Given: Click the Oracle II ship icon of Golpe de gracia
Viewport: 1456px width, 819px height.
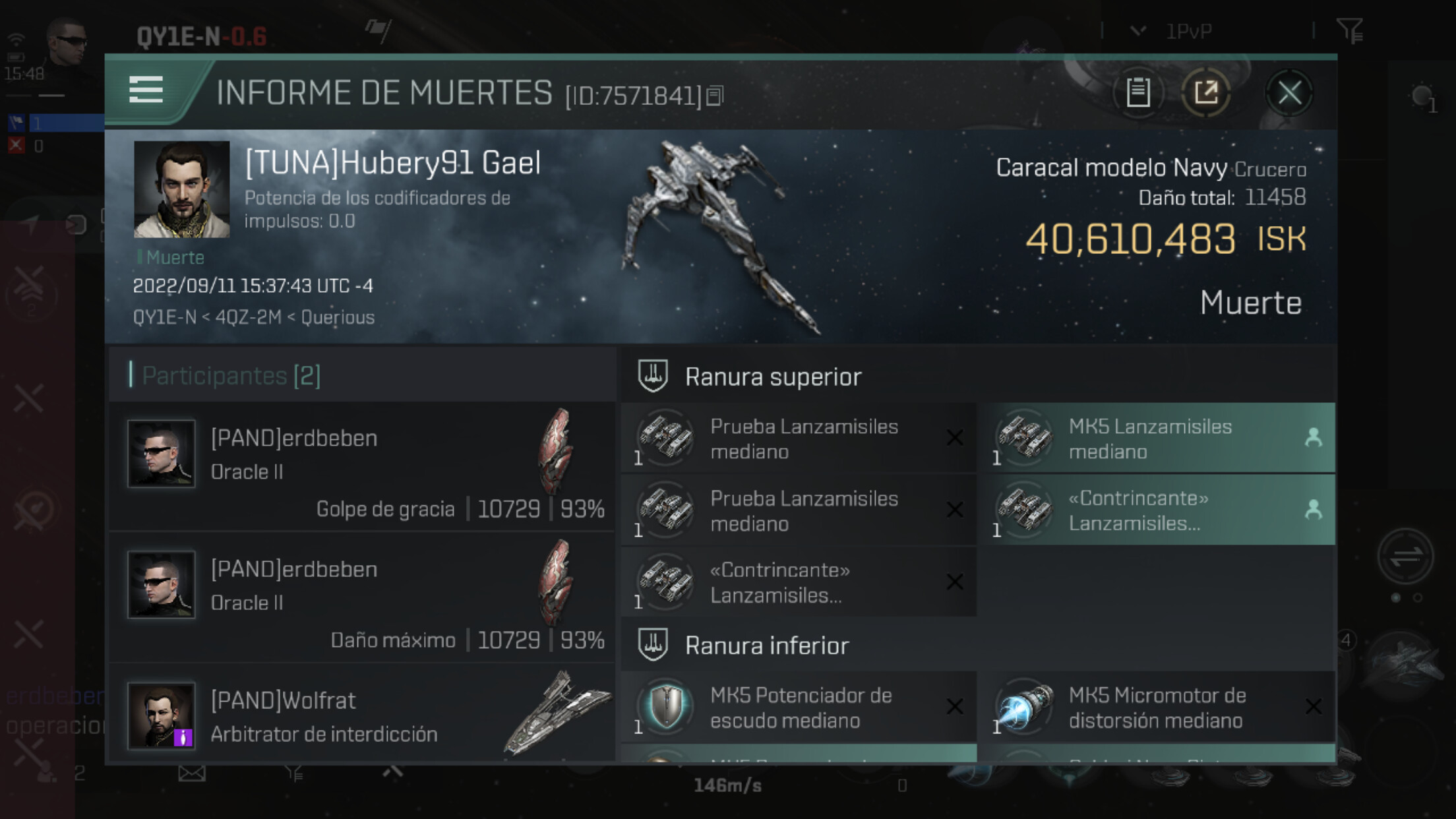Looking at the screenshot, I should pyautogui.click(x=556, y=451).
